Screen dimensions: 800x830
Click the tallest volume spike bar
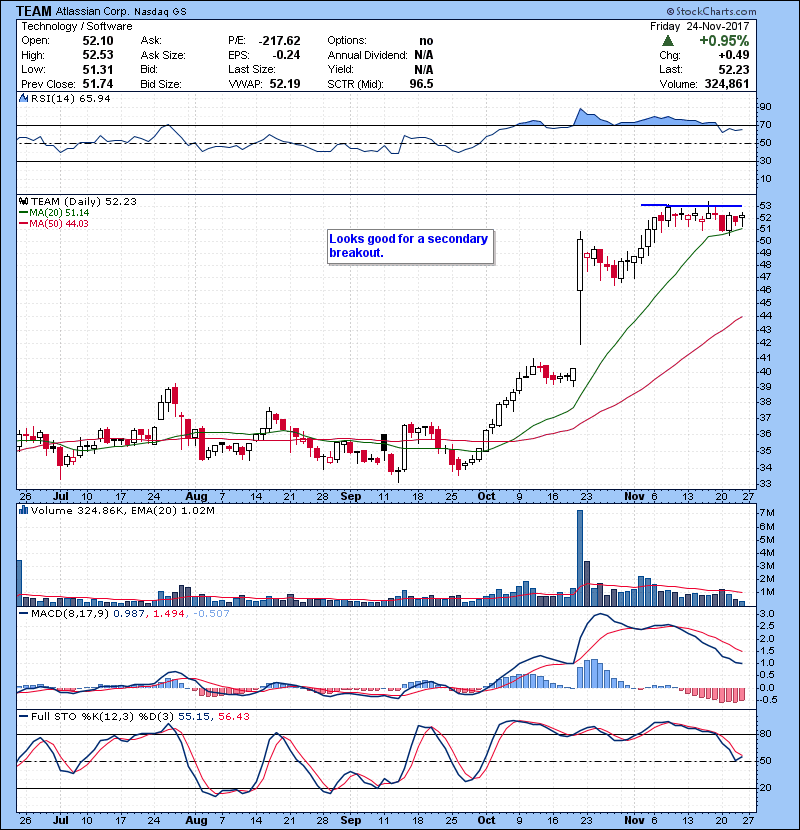[x=580, y=557]
